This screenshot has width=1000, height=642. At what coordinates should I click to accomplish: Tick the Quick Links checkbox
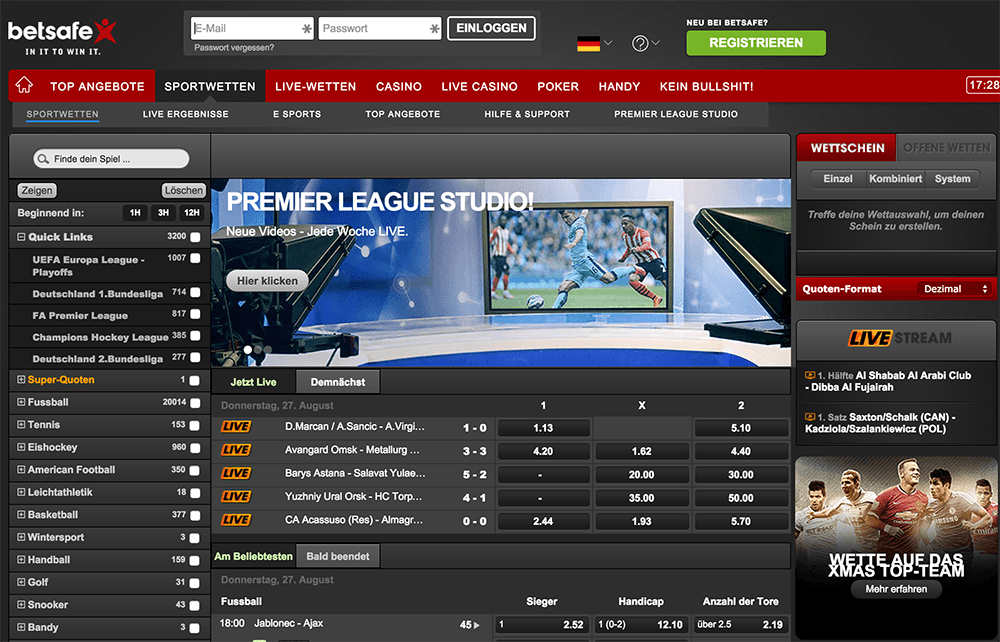tap(195, 237)
